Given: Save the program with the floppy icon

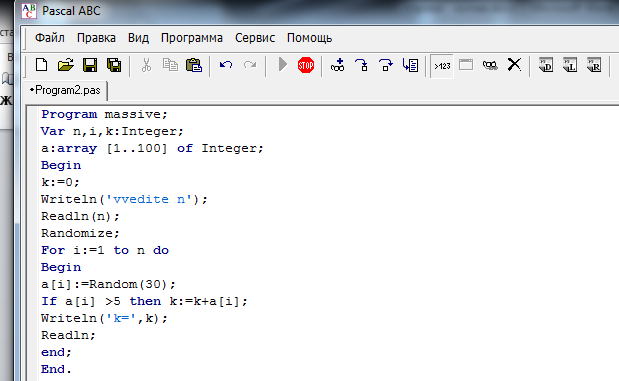Looking at the screenshot, I should click(x=90, y=65).
